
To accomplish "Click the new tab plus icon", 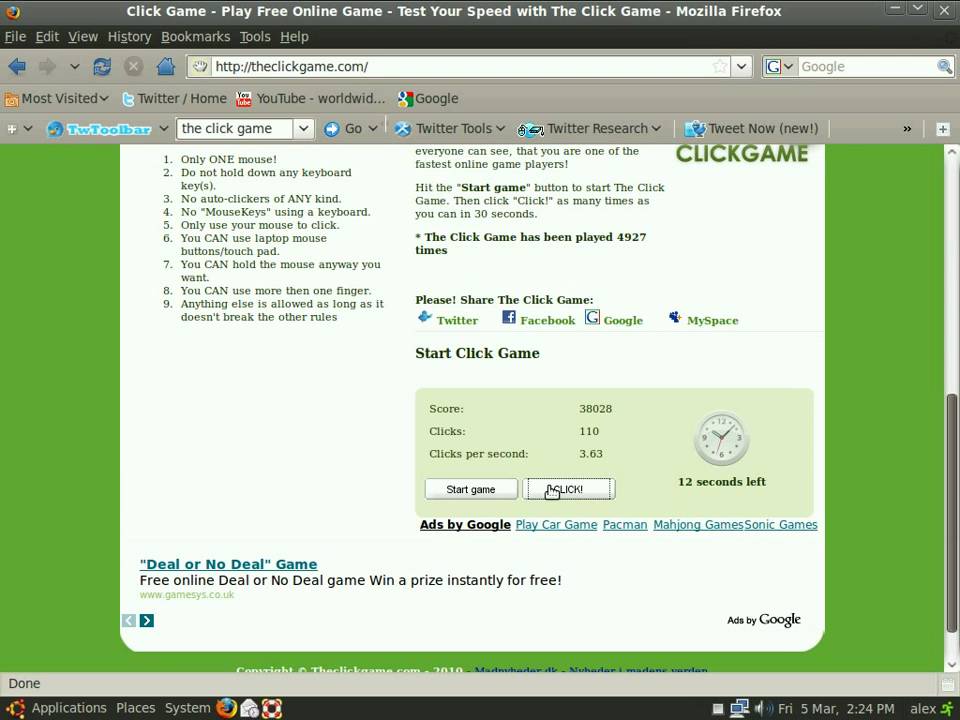I will (943, 129).
